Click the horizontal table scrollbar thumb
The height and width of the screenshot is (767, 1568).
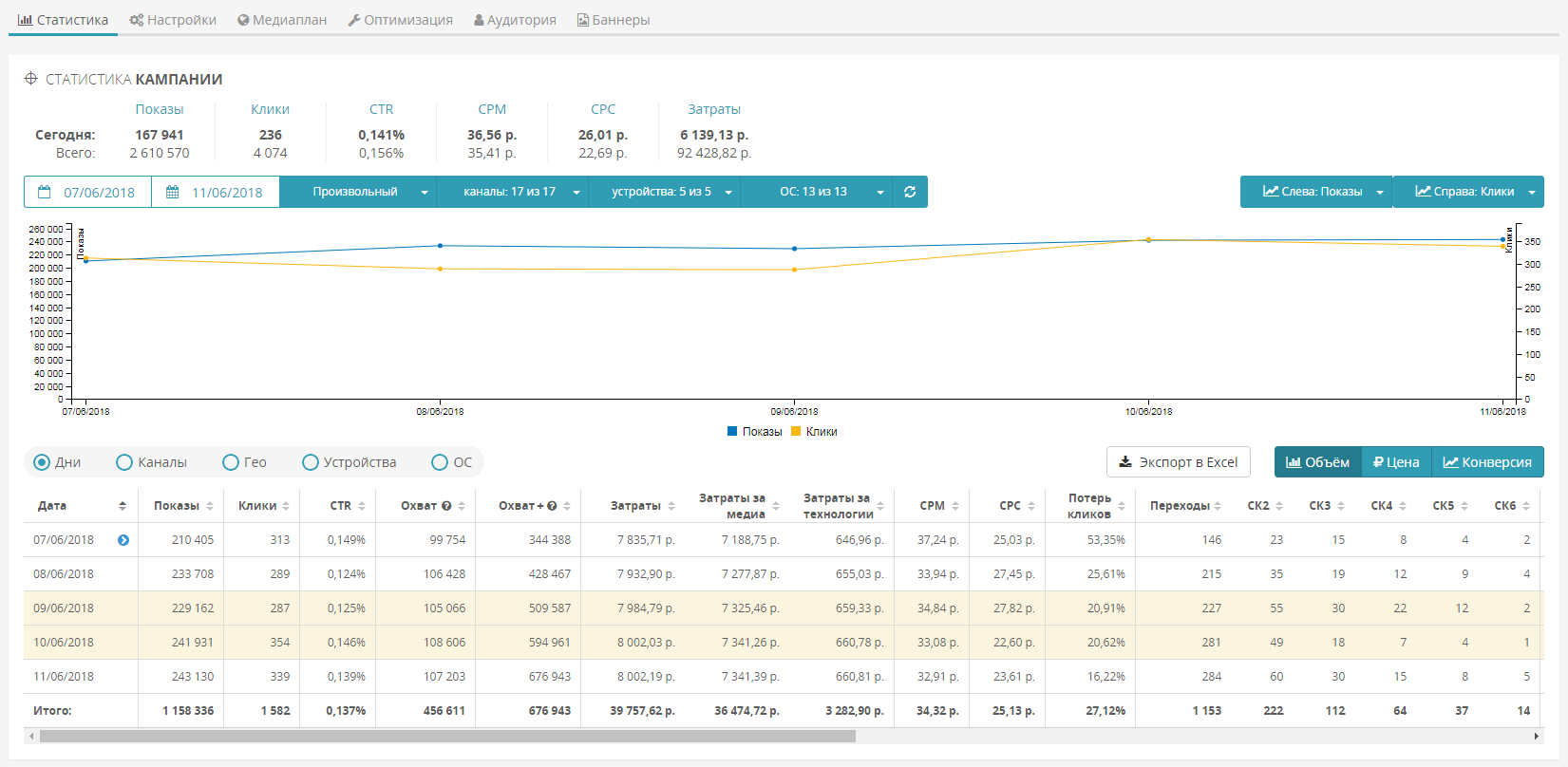(446, 736)
